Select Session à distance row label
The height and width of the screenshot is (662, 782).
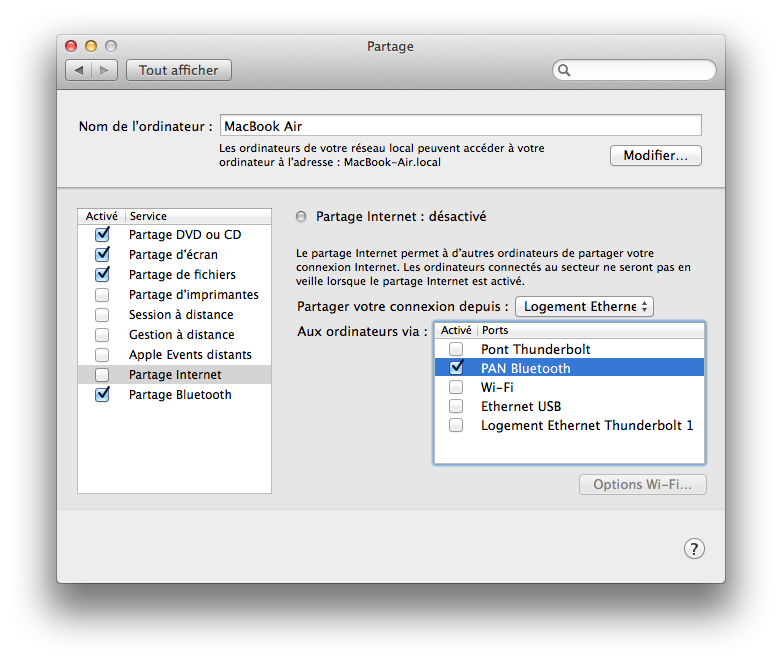(x=181, y=315)
